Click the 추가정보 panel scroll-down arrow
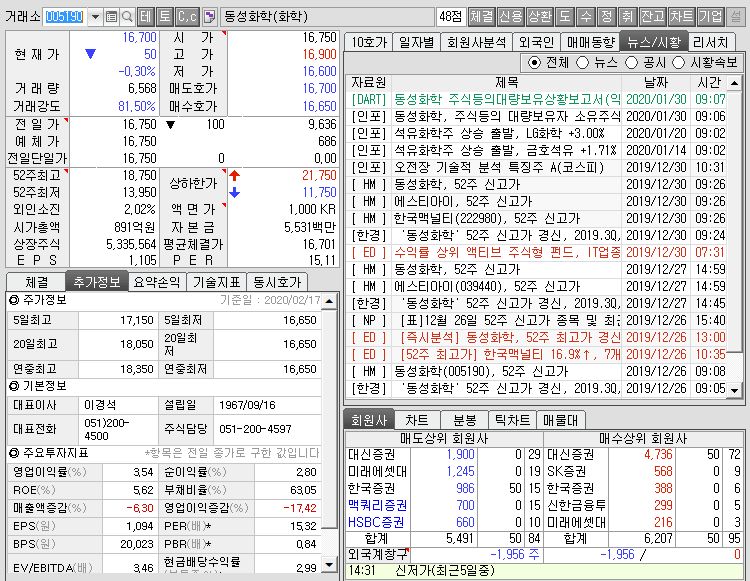This screenshot has height=581, width=750. click(x=329, y=564)
